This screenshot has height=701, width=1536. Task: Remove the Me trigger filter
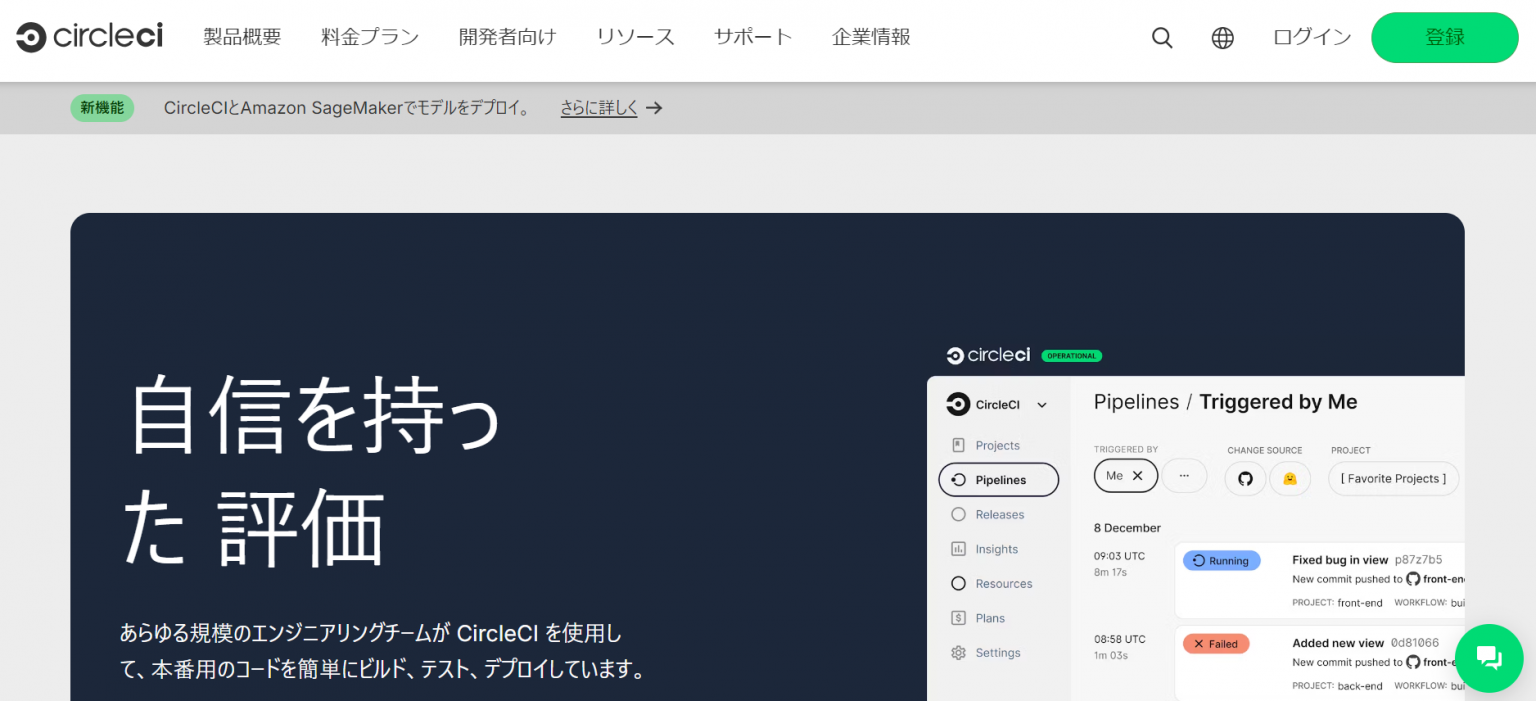(1139, 476)
